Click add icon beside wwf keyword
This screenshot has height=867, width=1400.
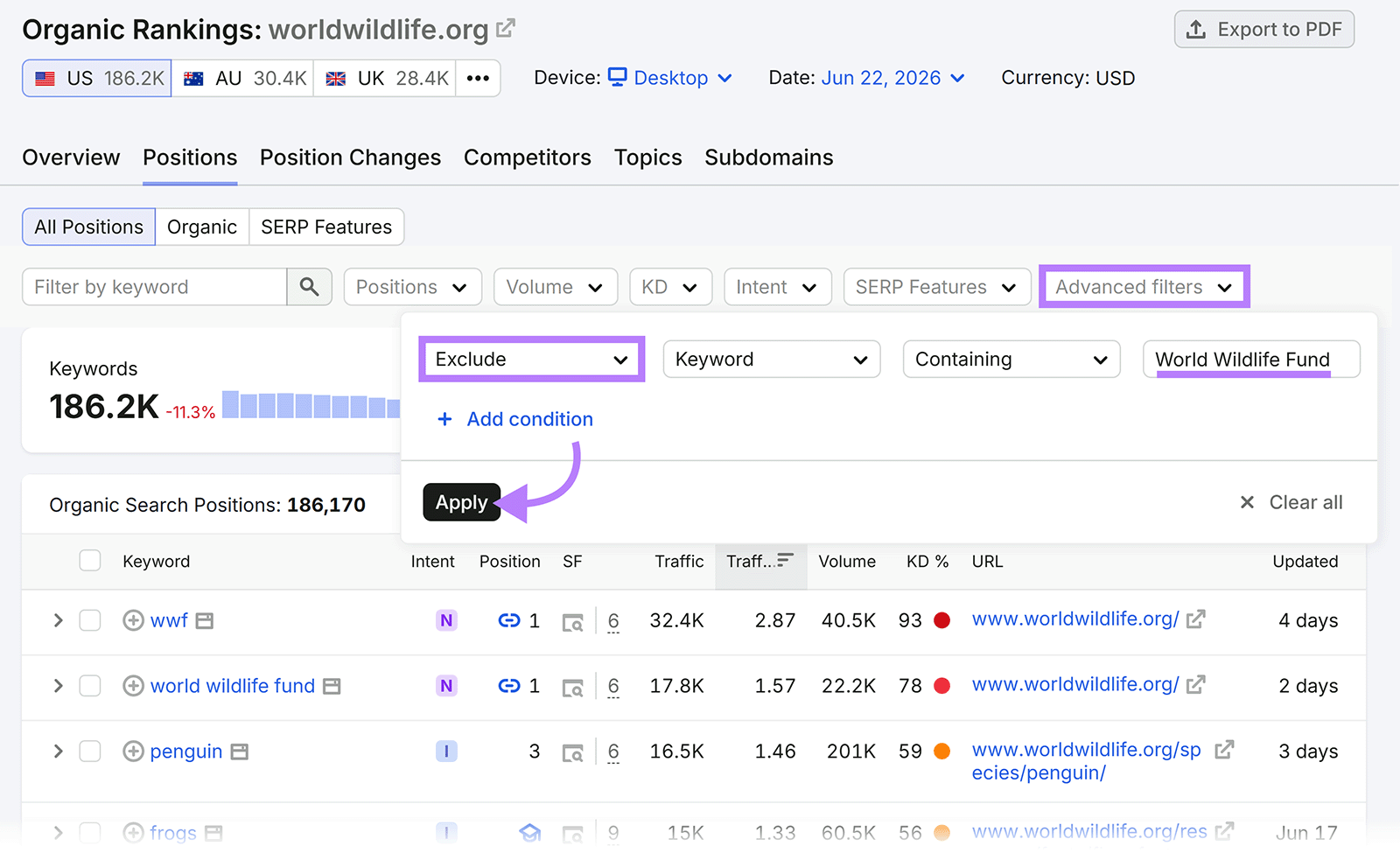133,620
